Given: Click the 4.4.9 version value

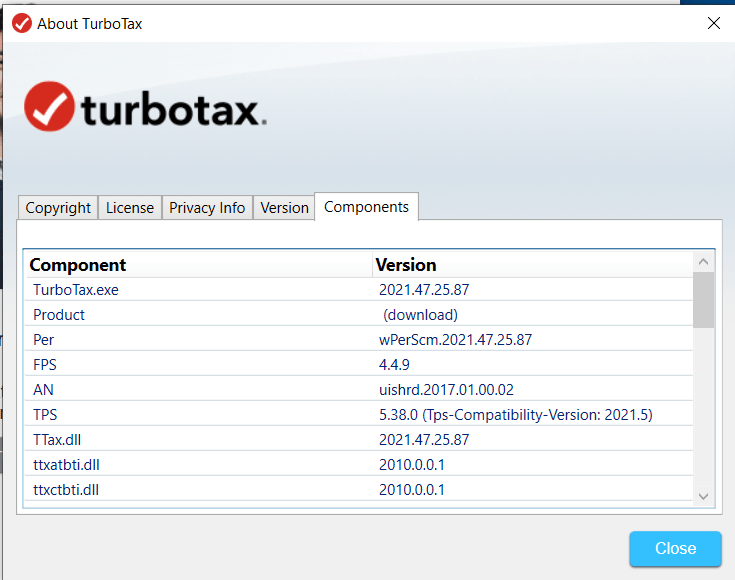Looking at the screenshot, I should tap(394, 364).
